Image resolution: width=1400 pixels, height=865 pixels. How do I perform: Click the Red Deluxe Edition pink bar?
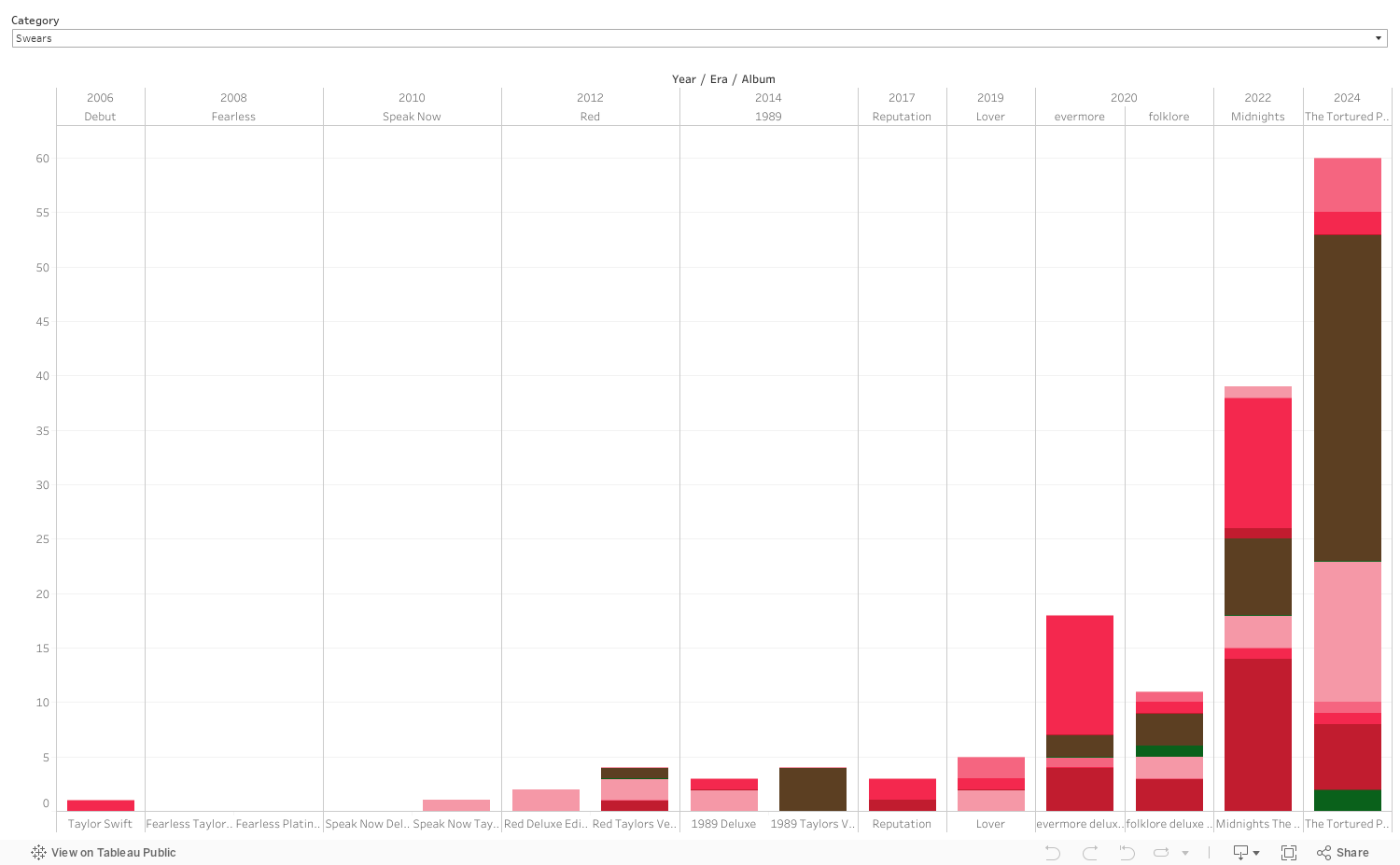click(x=546, y=800)
